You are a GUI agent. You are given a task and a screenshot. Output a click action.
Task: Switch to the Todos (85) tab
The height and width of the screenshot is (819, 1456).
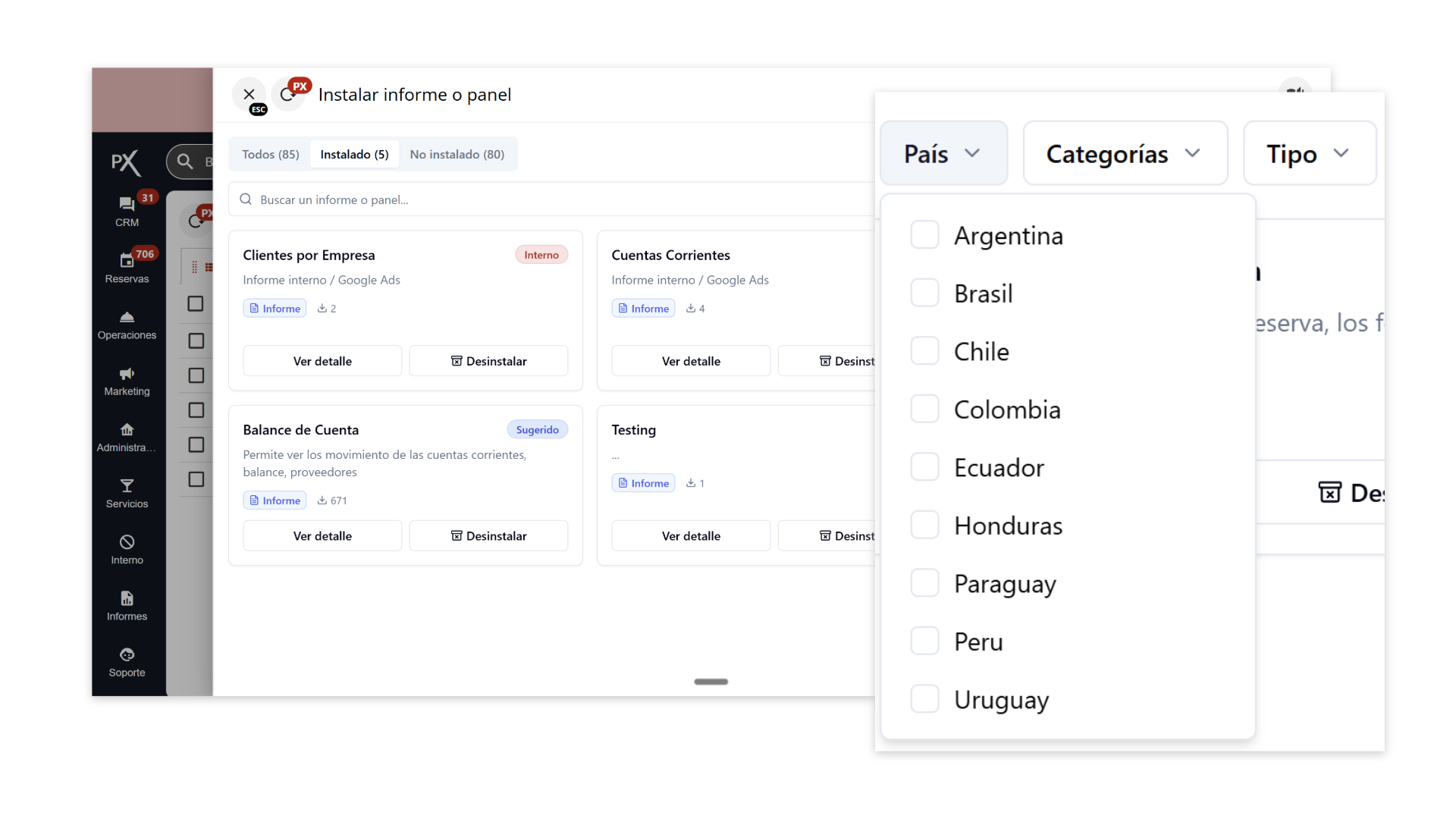(x=271, y=155)
